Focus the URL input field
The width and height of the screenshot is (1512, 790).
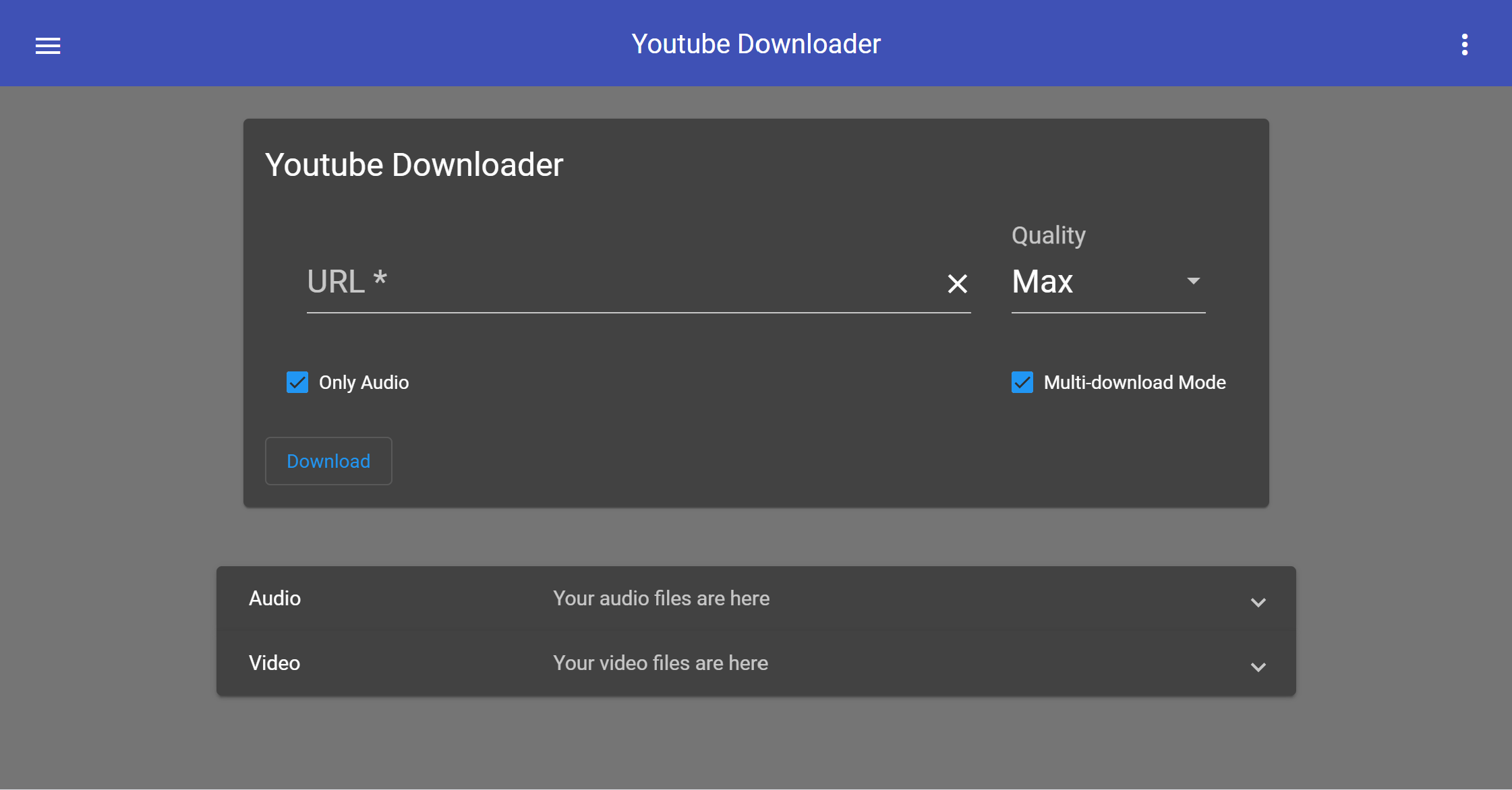click(607, 283)
